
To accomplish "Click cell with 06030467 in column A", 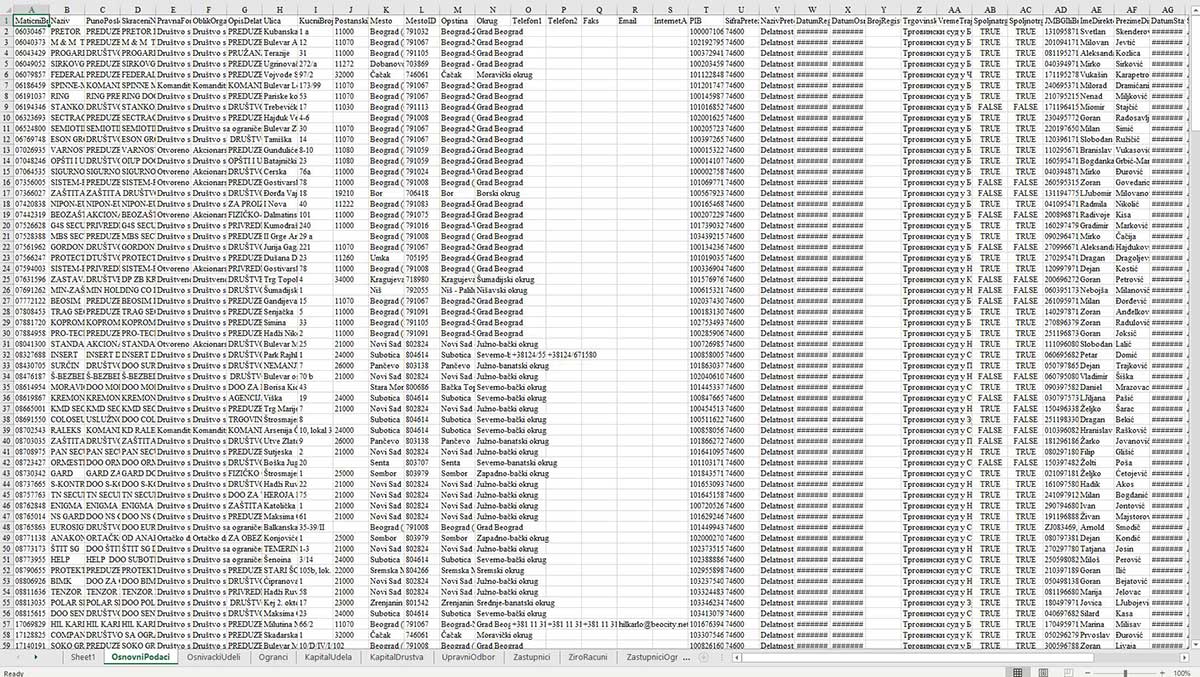I will [x=32, y=32].
